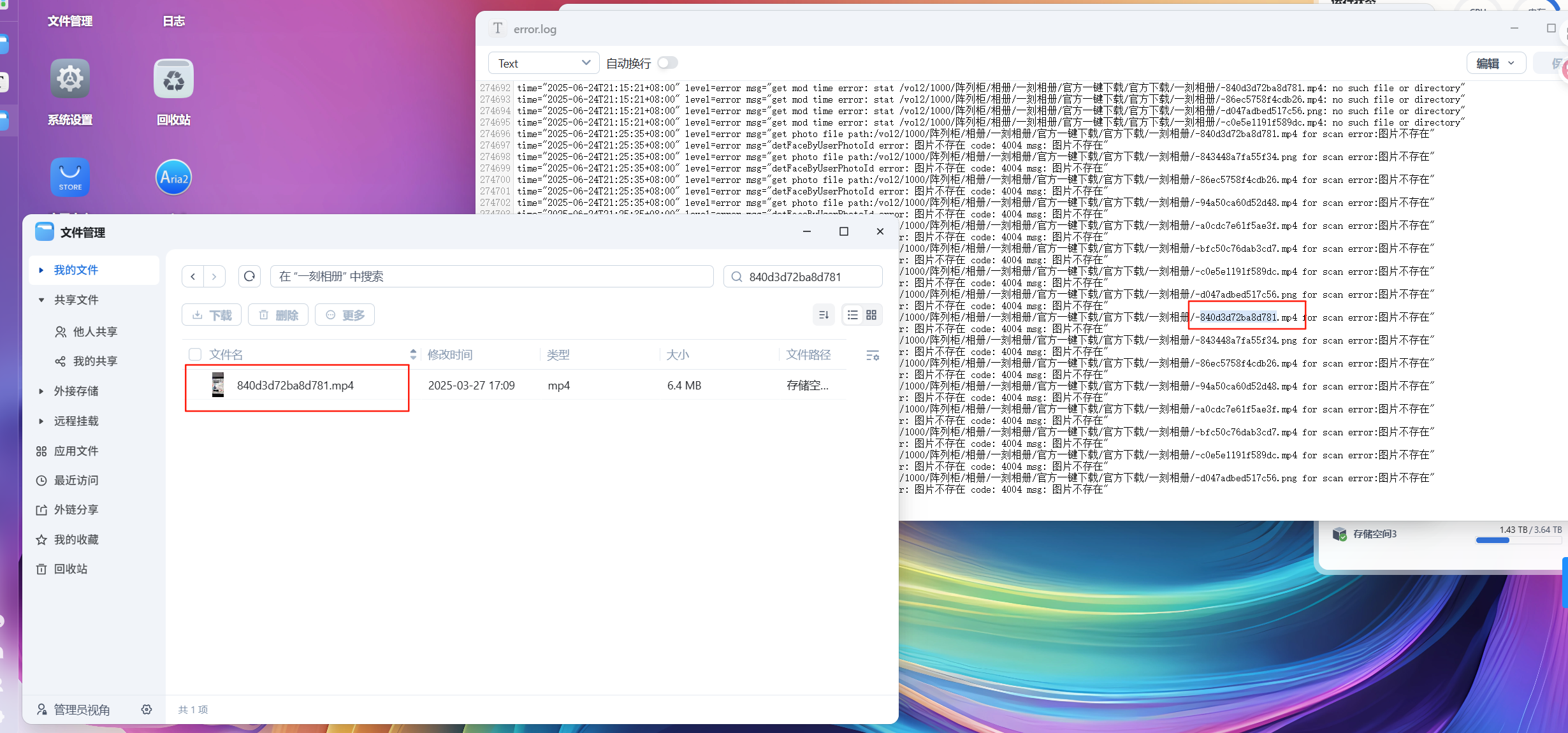Open 外链分享 in the sidebar

click(x=67, y=509)
